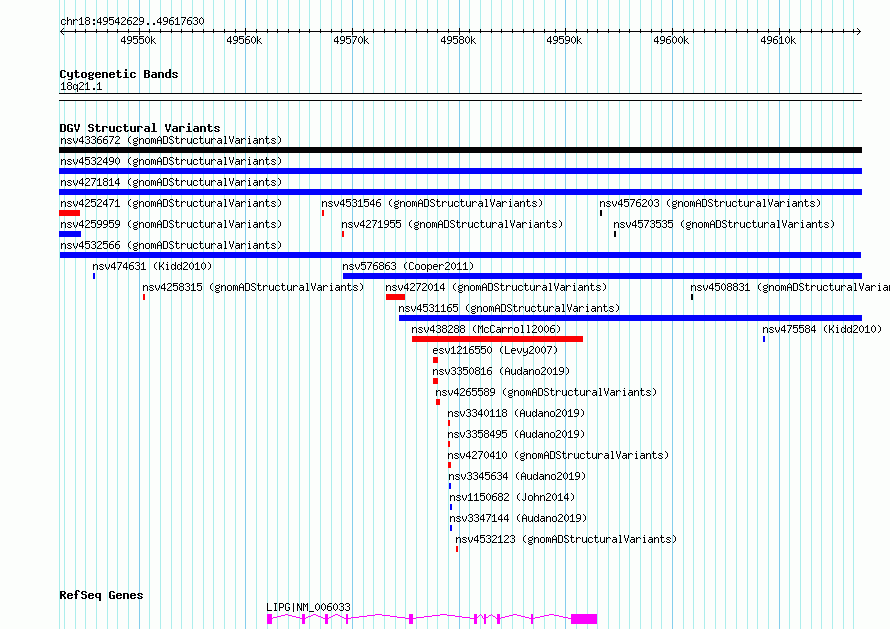Select the nsv4532566 blue variant bar
Screen dimensions: 890x629
click(x=460, y=255)
